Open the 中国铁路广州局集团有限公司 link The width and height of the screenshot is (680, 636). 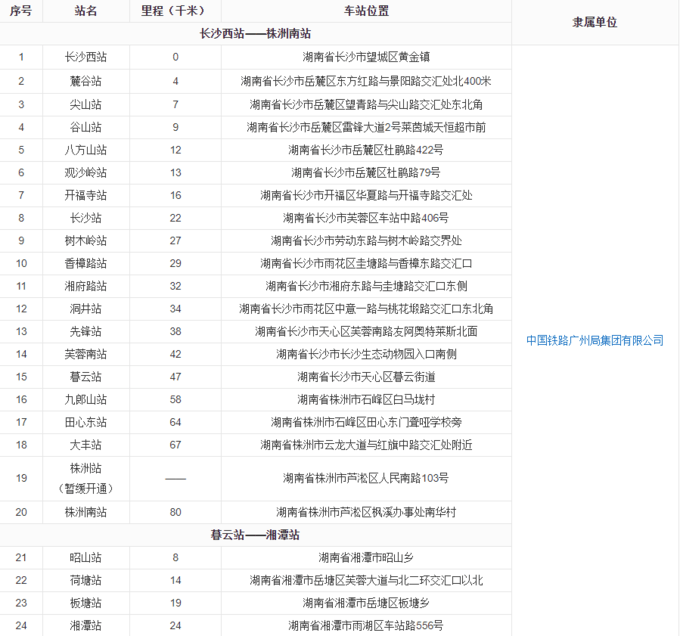point(595,340)
